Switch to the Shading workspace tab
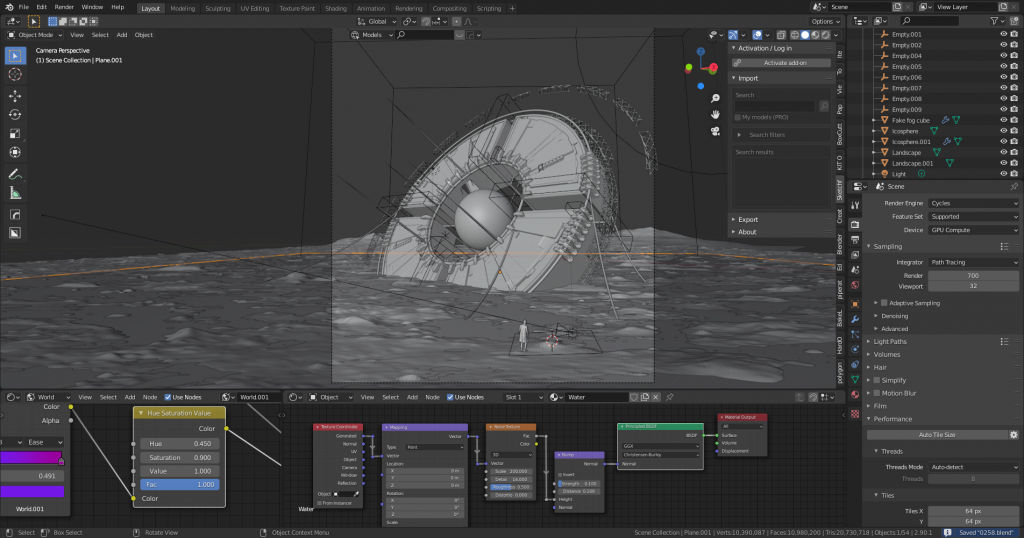 336,8
